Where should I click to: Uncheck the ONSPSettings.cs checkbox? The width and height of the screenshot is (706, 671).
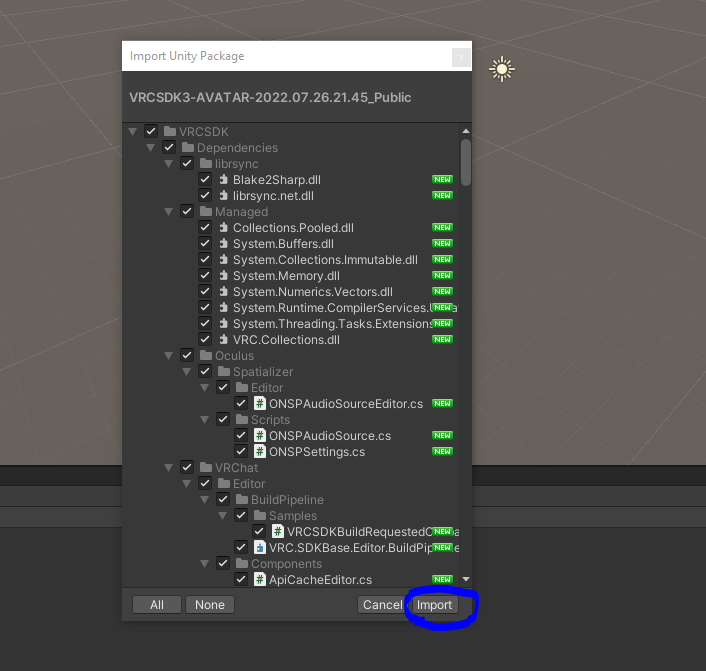[x=241, y=451]
